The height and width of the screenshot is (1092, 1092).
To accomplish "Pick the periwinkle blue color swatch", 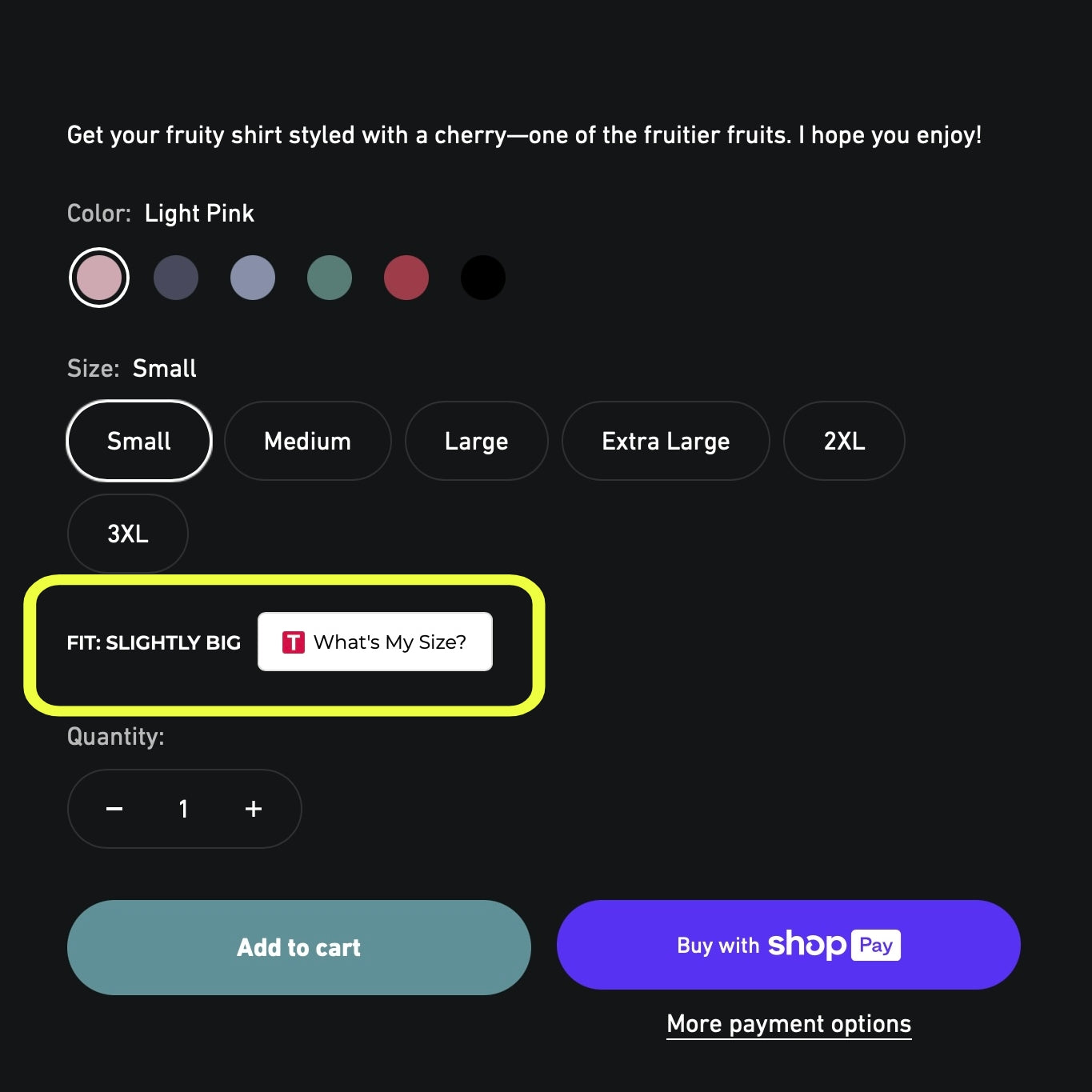I will click(x=253, y=278).
